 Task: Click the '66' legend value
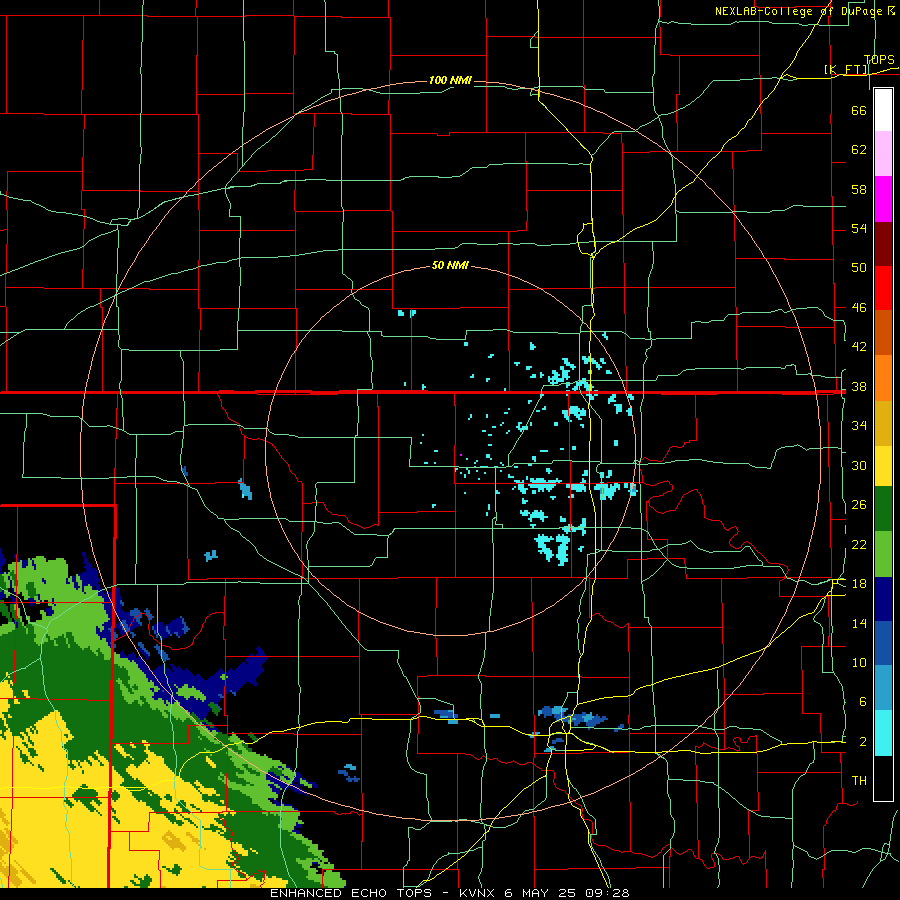point(859,110)
